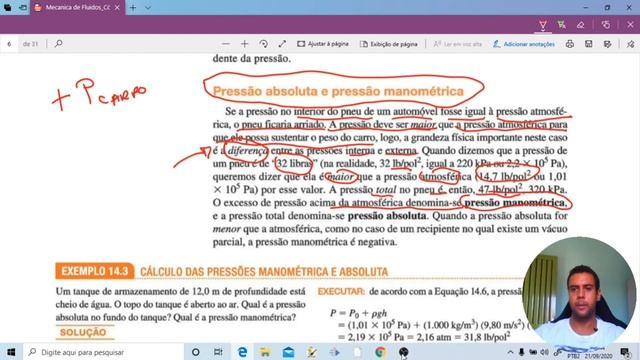Click the equation 'P = P0 + ρgh'

tap(358, 313)
